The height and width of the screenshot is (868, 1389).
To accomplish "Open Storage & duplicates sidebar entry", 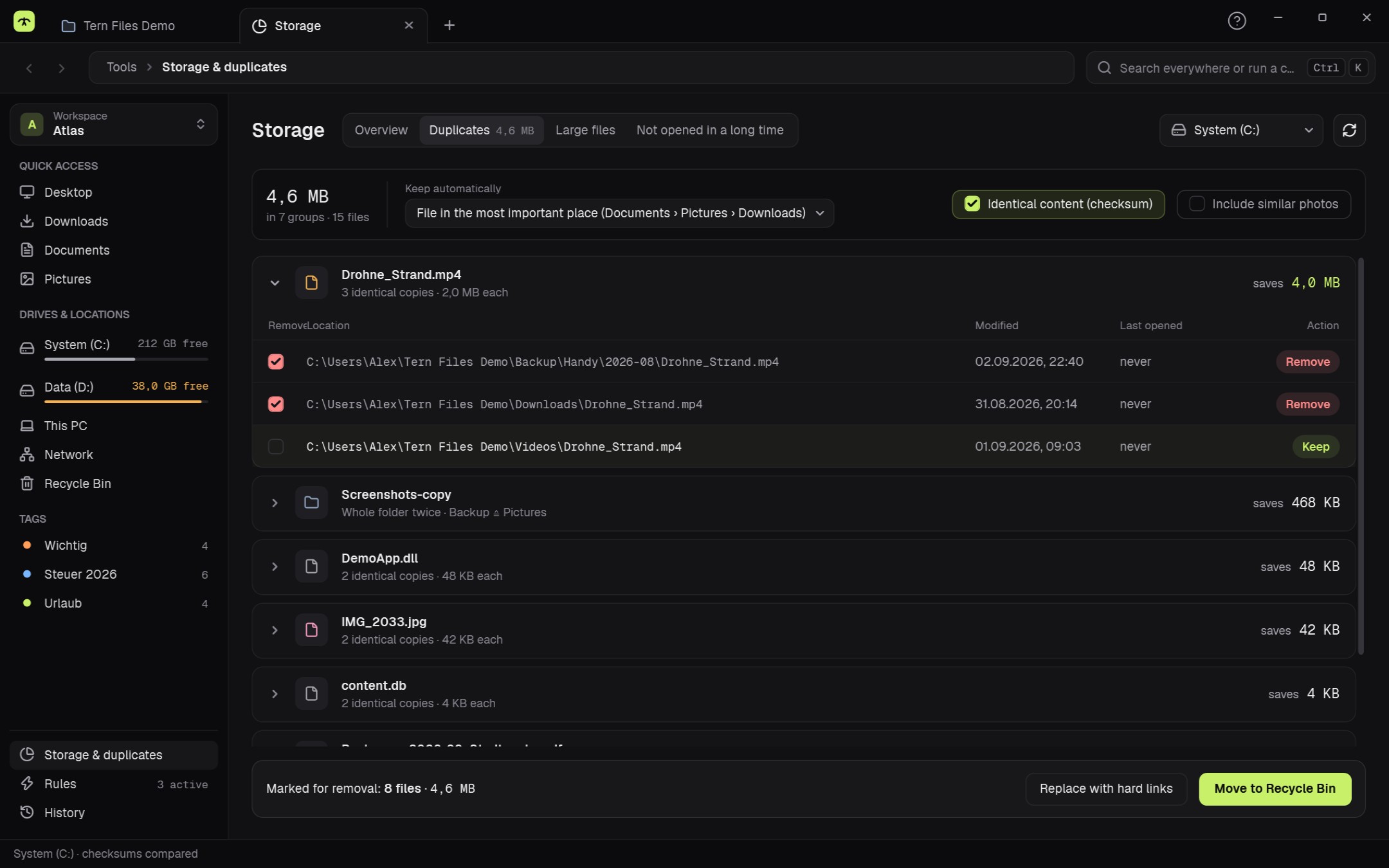I will tap(114, 755).
